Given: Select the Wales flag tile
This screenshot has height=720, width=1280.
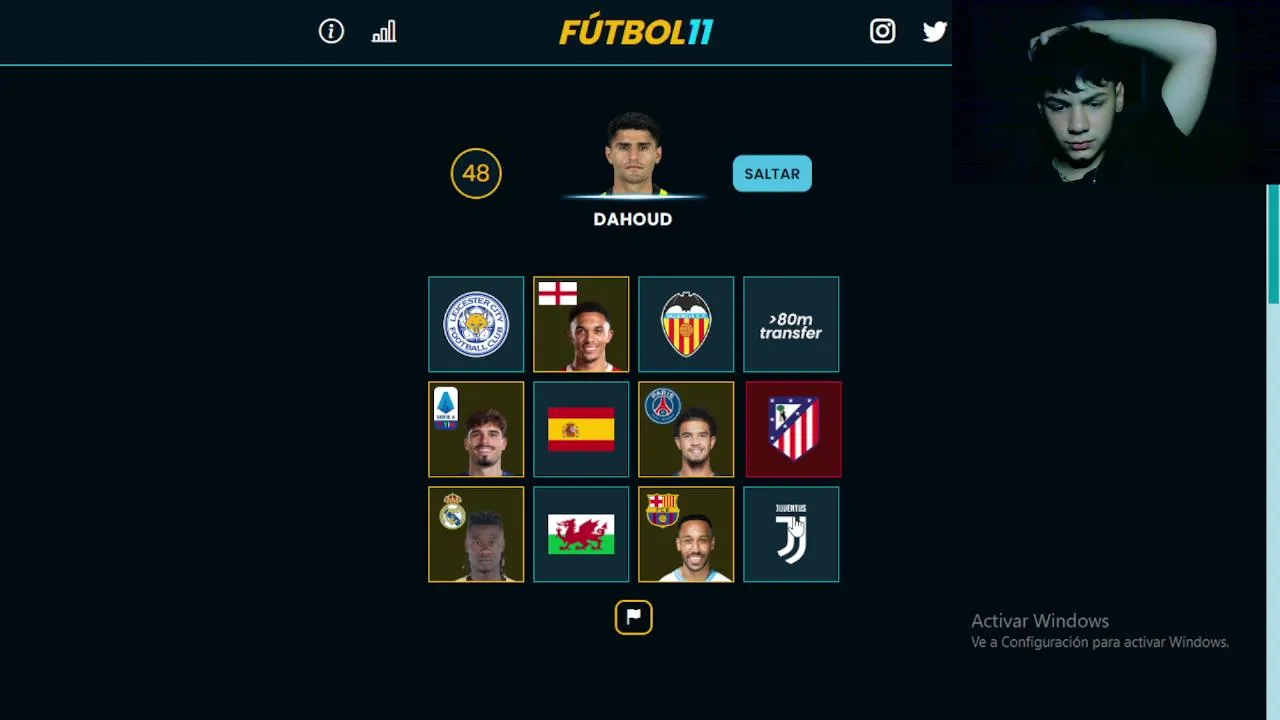Looking at the screenshot, I should [x=581, y=534].
